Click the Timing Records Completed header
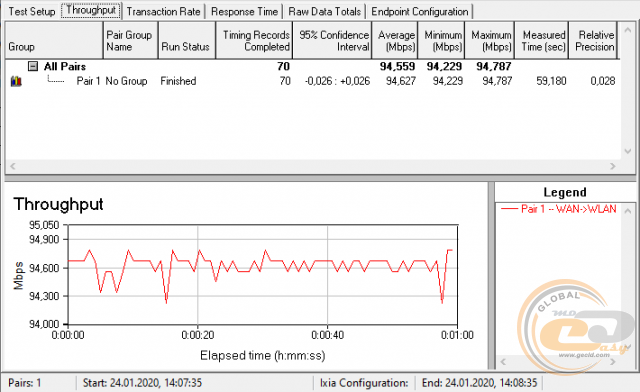The height and width of the screenshot is (392, 640). coord(254,40)
